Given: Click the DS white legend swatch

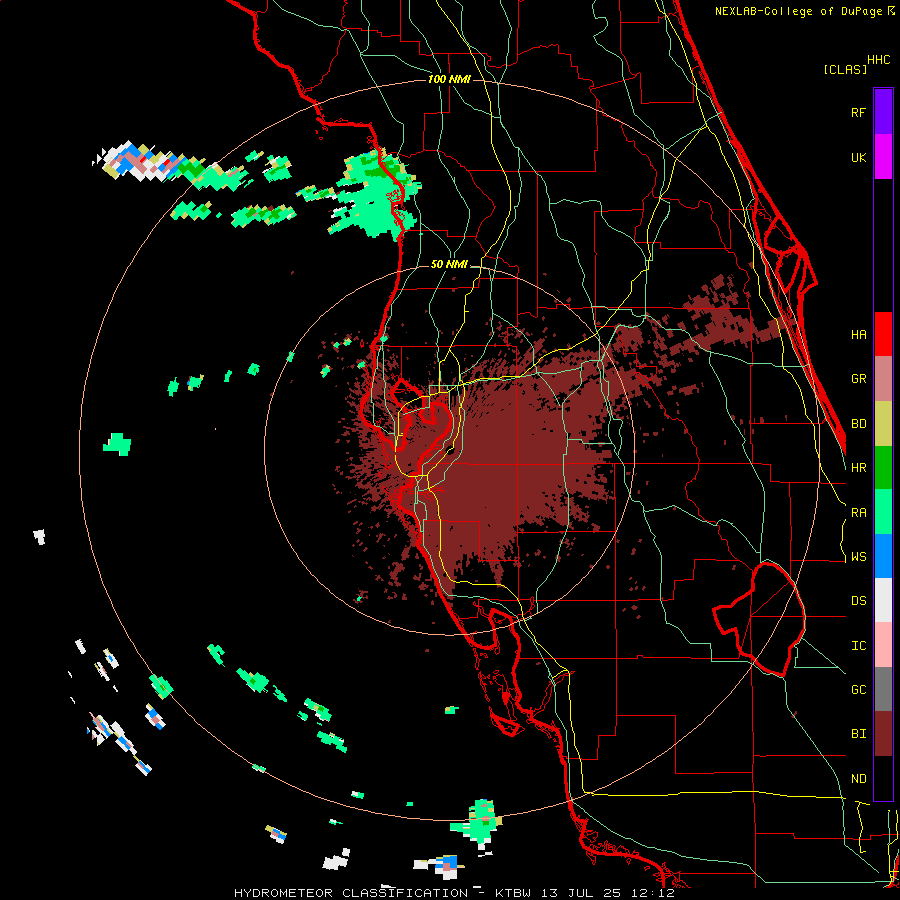Looking at the screenshot, I should click(x=883, y=600).
